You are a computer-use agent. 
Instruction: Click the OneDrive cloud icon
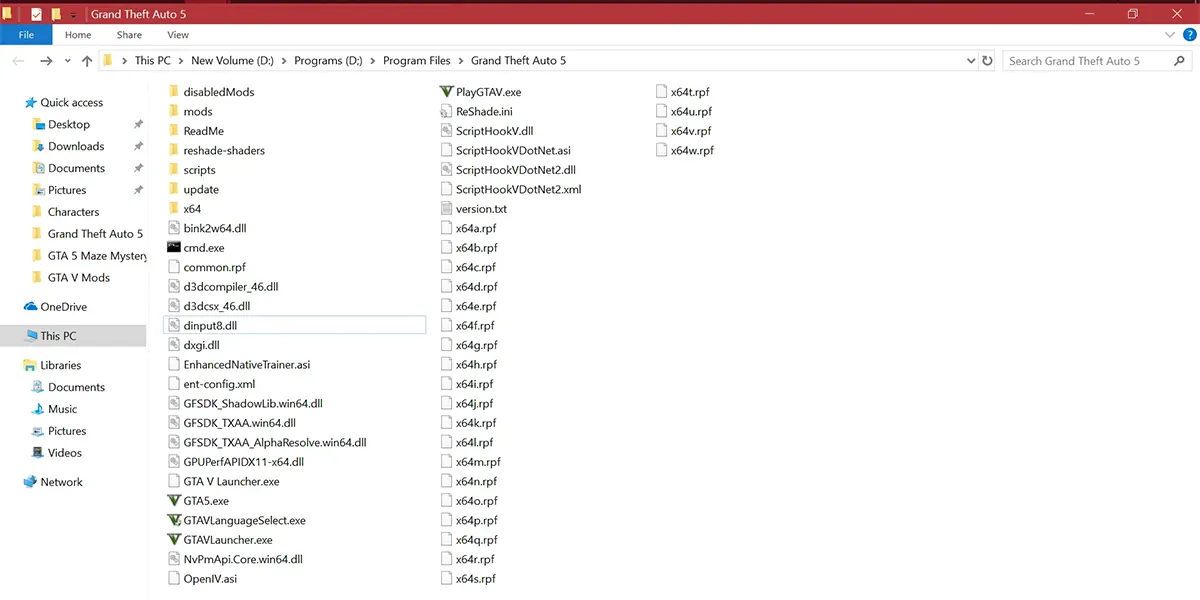coord(31,307)
